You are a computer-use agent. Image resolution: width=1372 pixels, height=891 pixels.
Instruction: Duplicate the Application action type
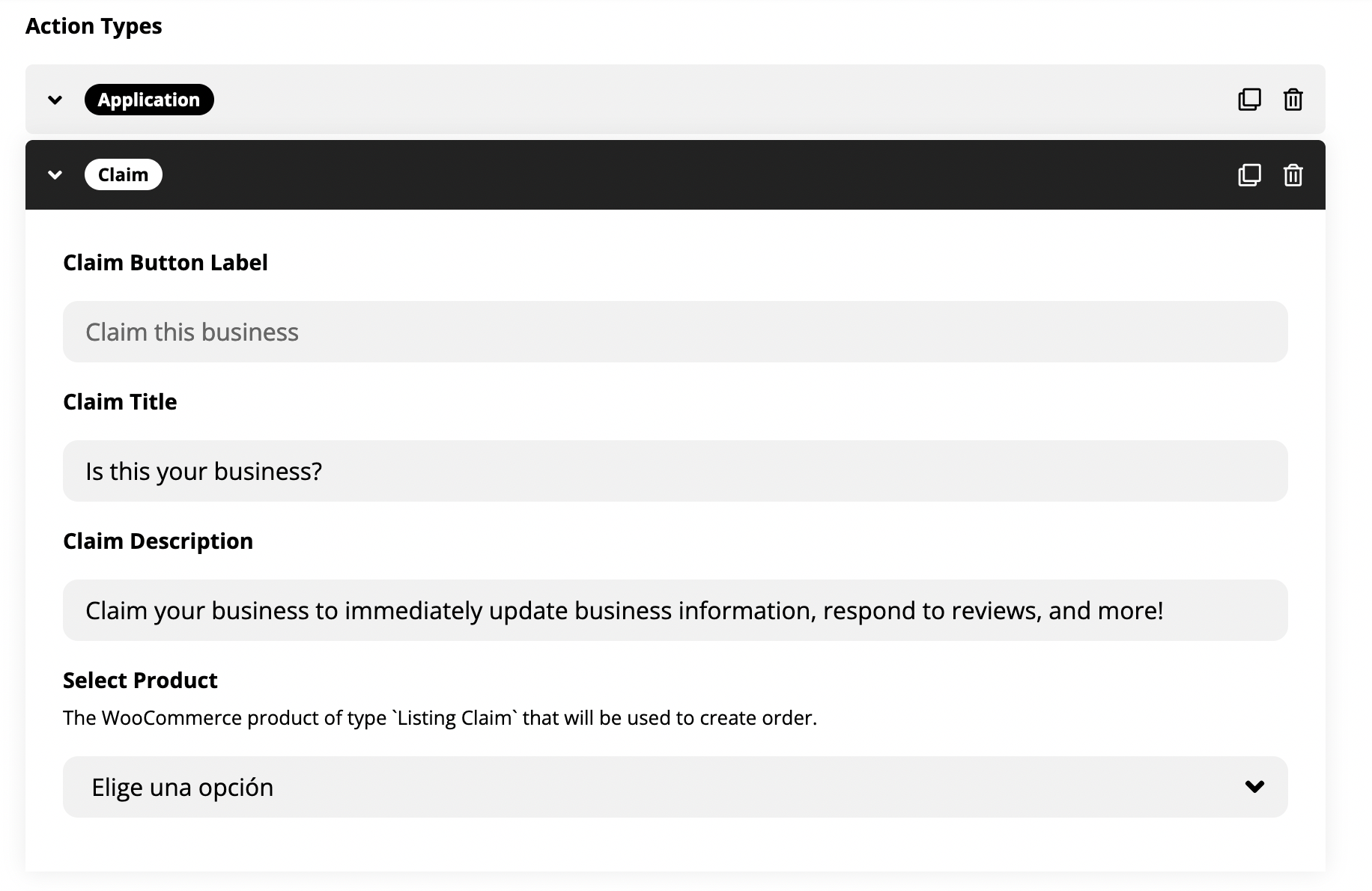click(1249, 100)
